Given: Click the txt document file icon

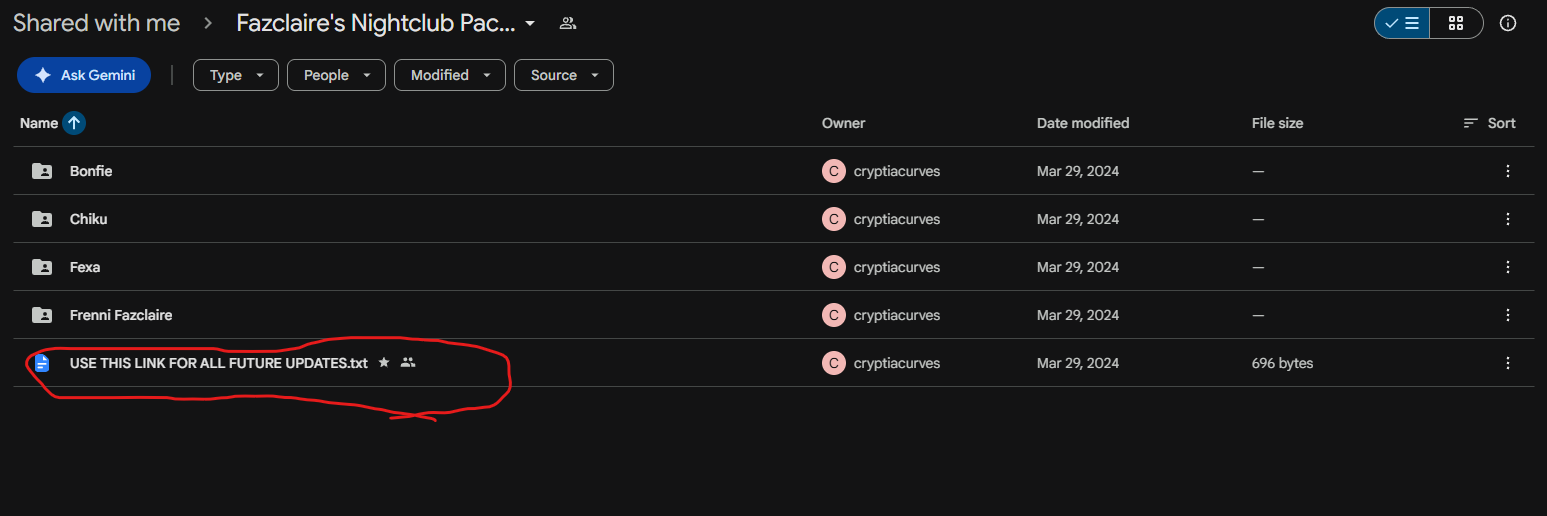Looking at the screenshot, I should (42, 363).
